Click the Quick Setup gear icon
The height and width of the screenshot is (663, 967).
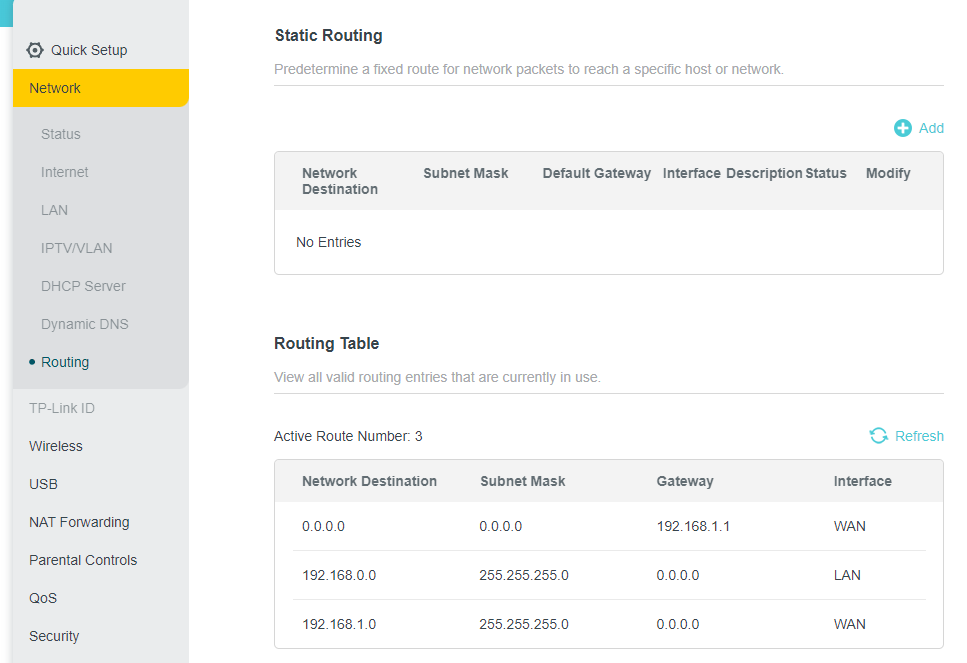[35, 50]
